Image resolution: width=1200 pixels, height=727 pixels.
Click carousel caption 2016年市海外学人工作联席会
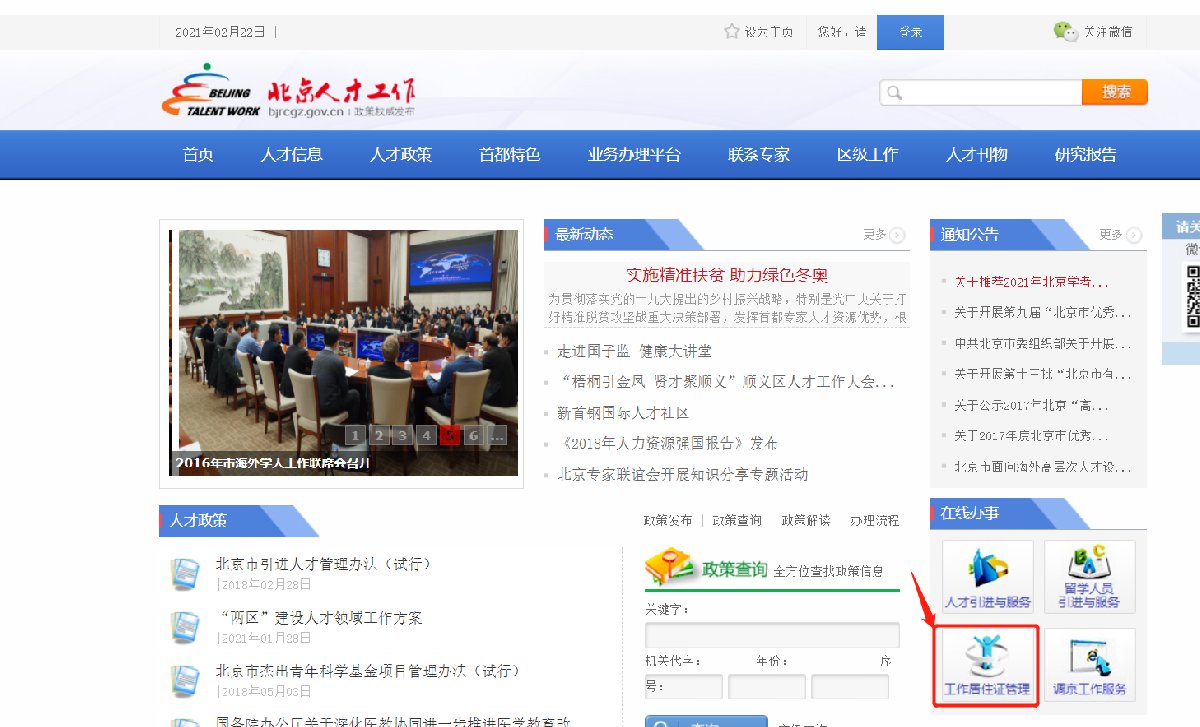[273, 463]
